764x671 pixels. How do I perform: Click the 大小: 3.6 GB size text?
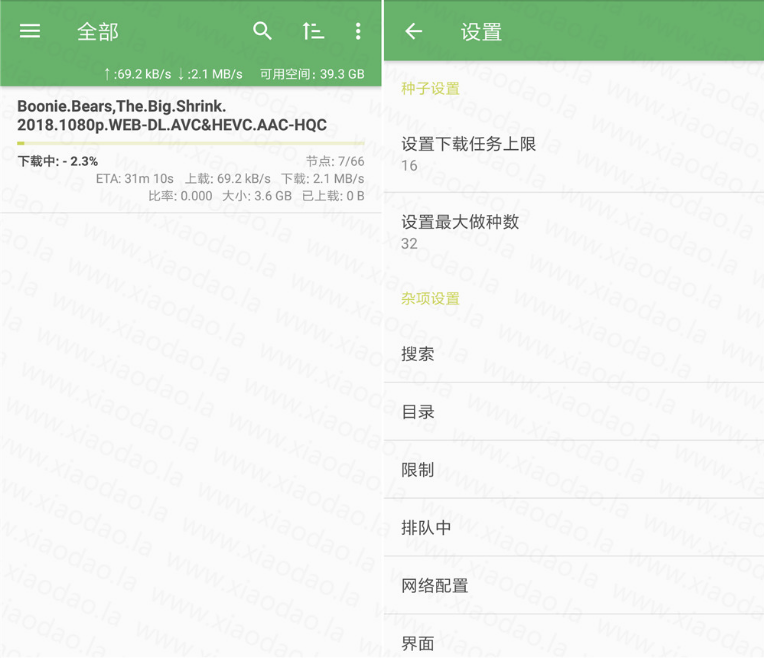pos(257,196)
